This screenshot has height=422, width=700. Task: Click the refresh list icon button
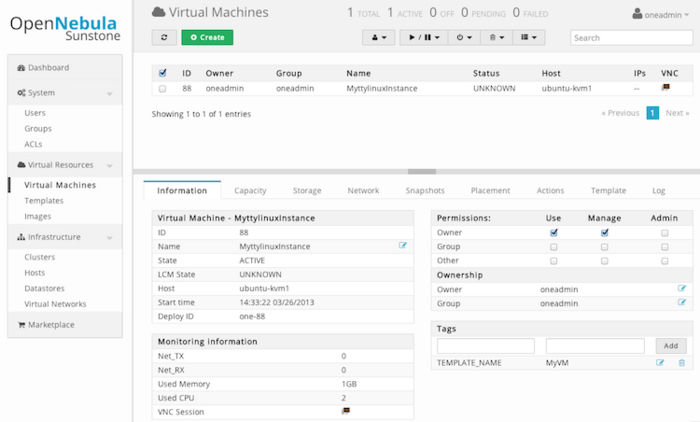point(163,37)
